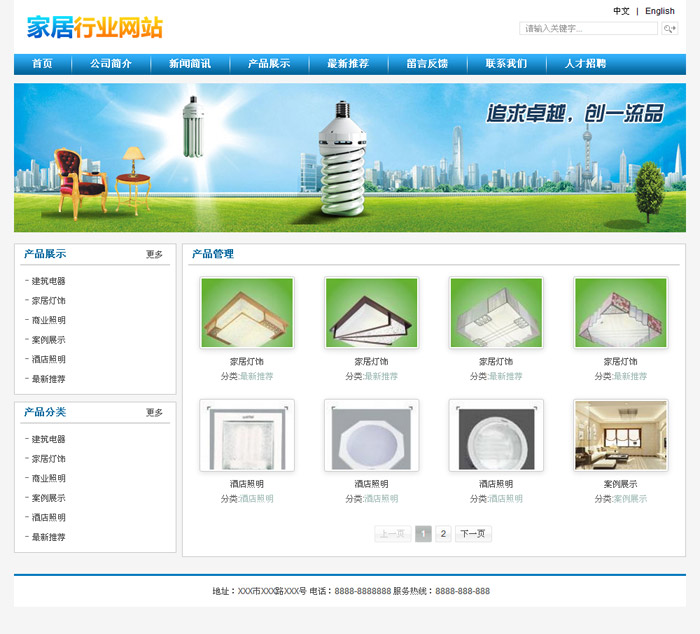The width and height of the screenshot is (700, 634).
Task: Click 案例展示 category link under living room product
Action: click(630, 498)
